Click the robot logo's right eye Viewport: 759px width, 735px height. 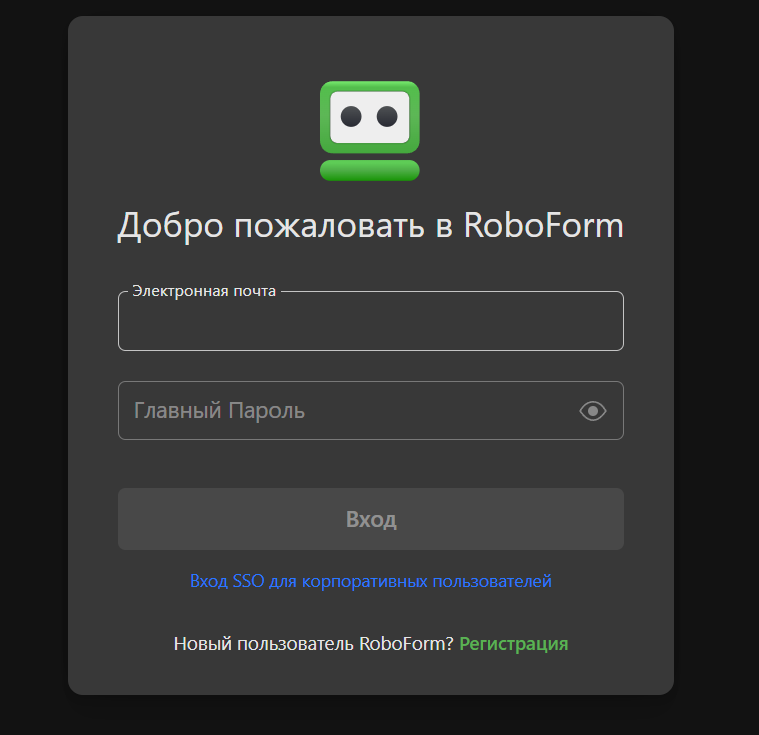coord(387,117)
